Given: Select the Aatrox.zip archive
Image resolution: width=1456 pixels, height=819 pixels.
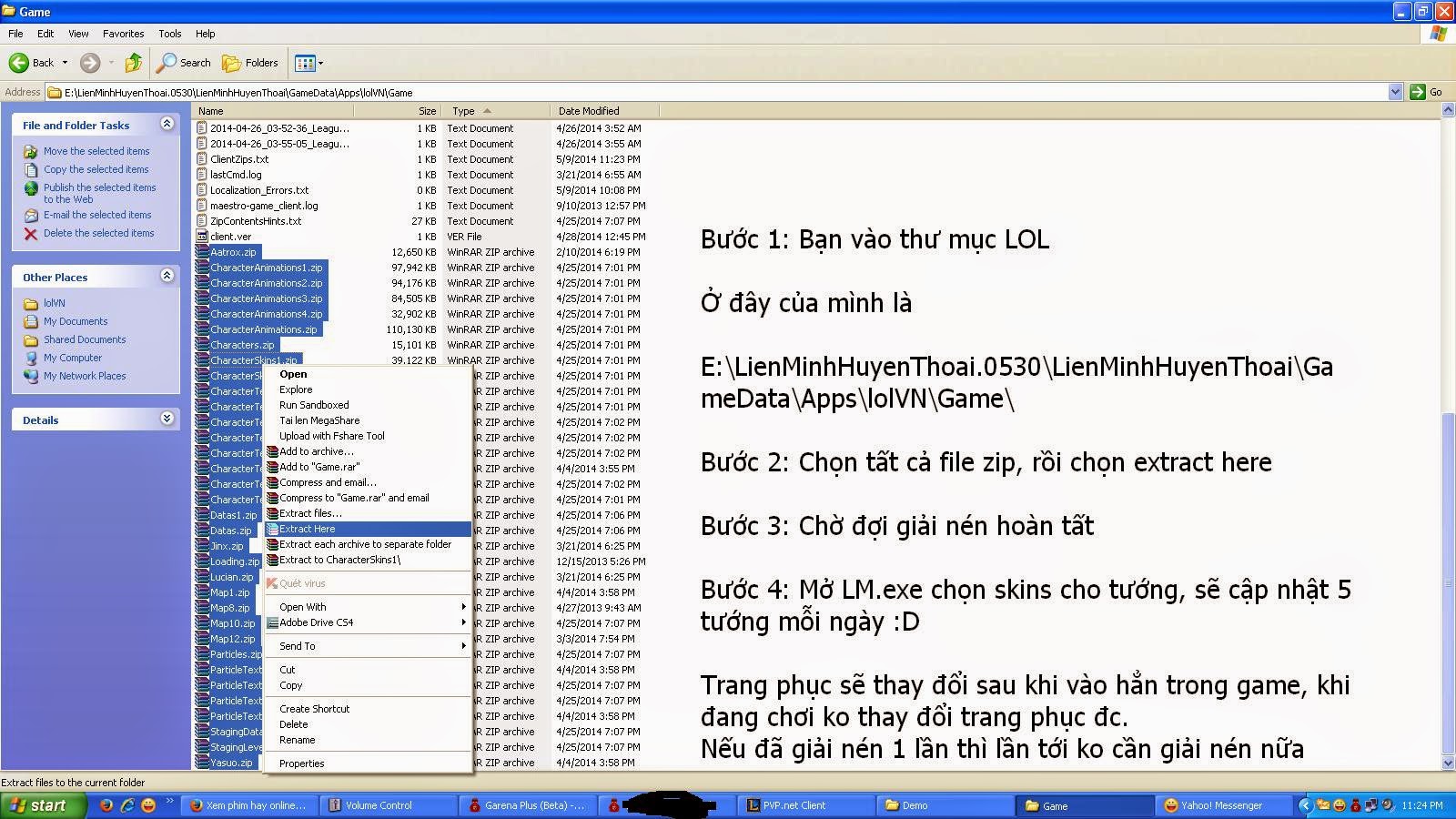Looking at the screenshot, I should (x=233, y=252).
